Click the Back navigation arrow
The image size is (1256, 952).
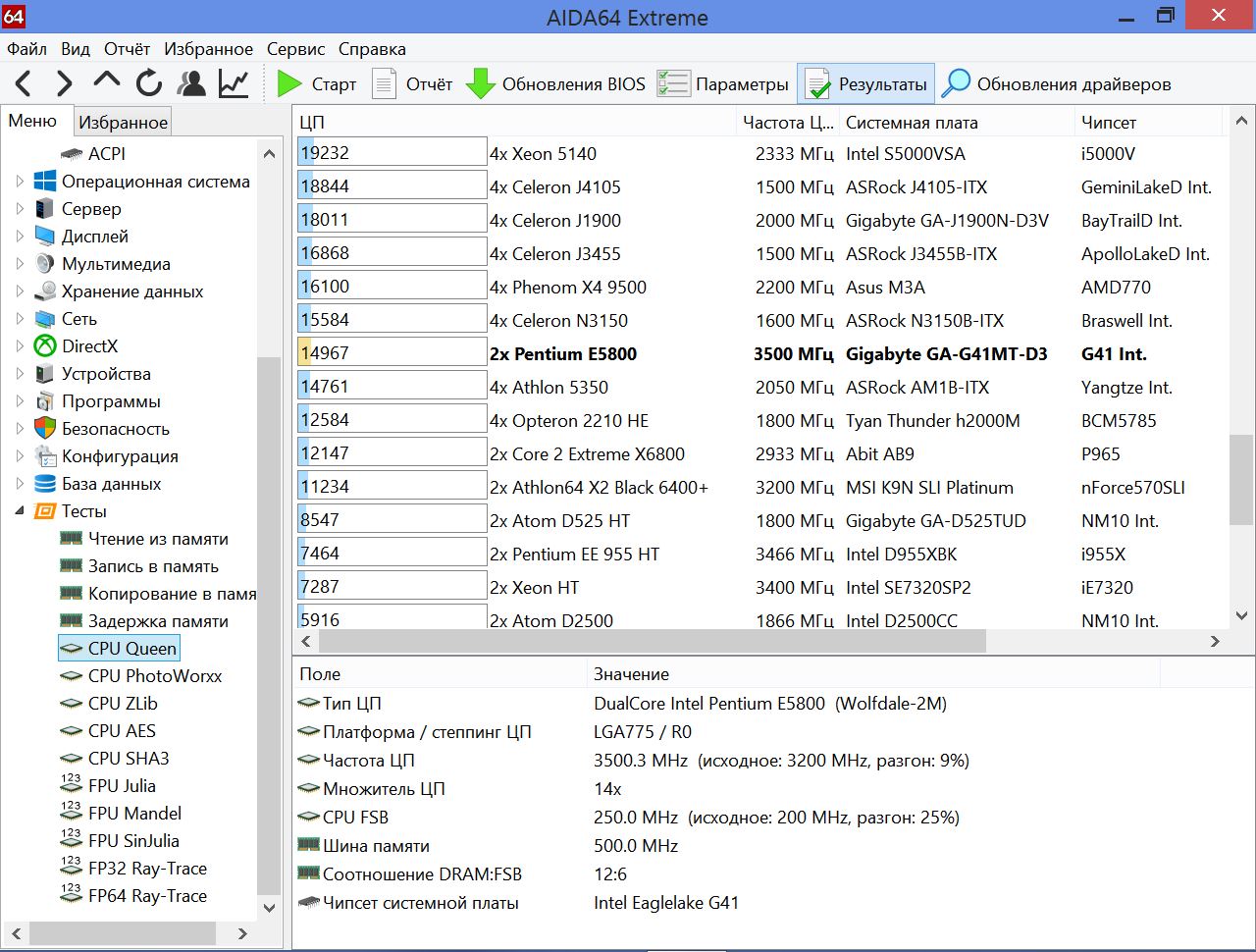24,84
